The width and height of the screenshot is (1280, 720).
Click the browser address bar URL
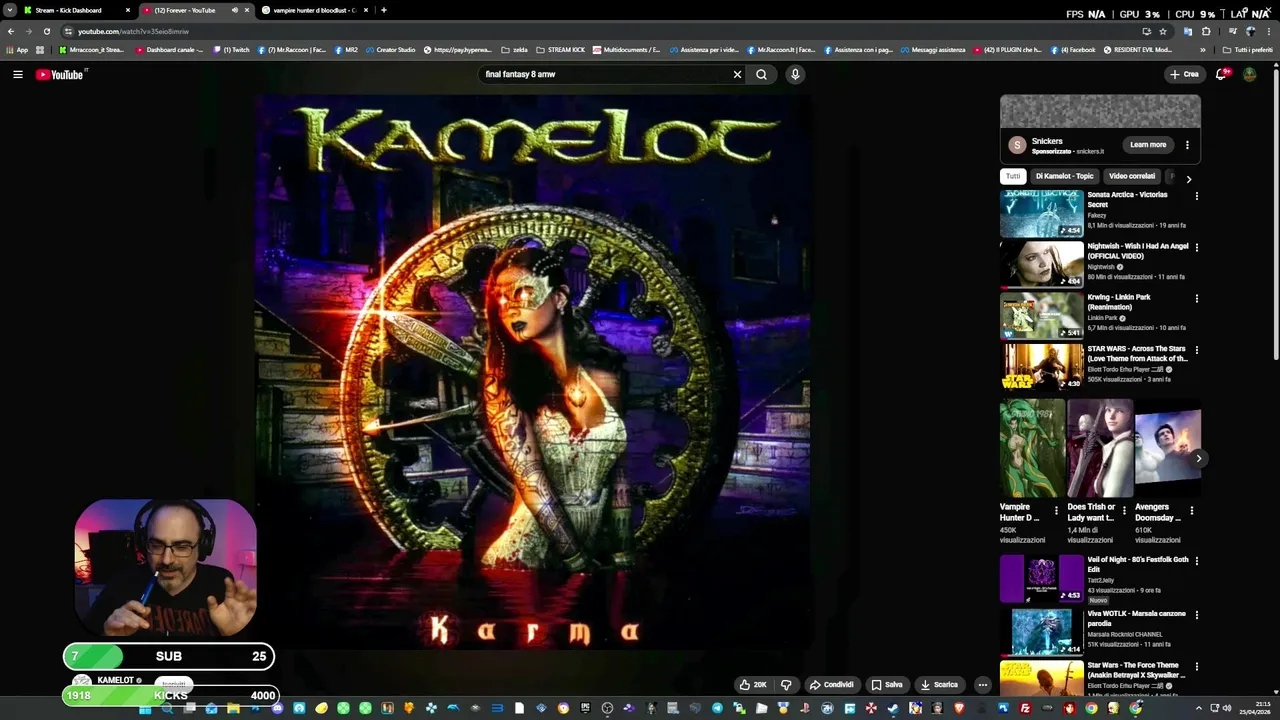(134, 31)
